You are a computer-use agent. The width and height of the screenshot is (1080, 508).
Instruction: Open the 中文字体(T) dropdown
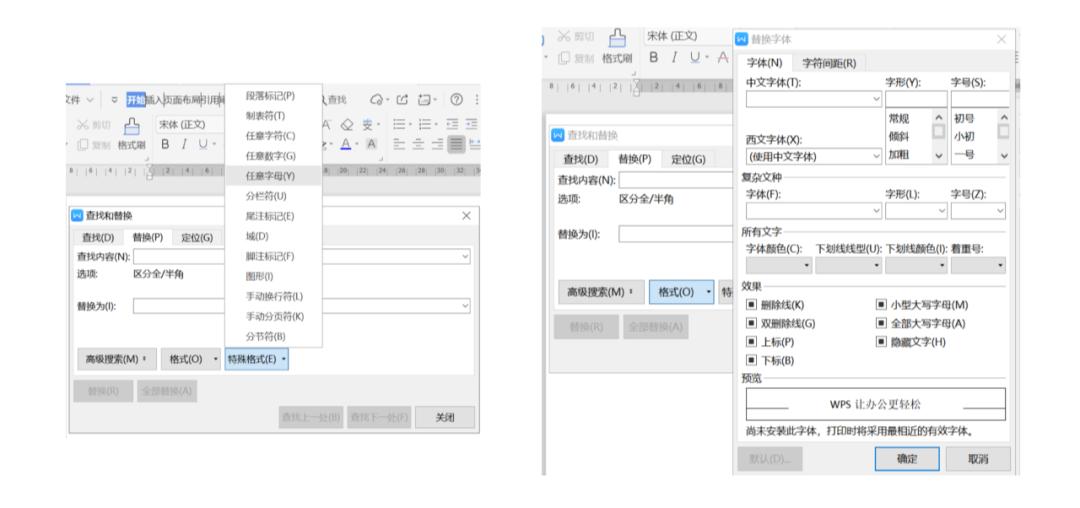(813, 99)
